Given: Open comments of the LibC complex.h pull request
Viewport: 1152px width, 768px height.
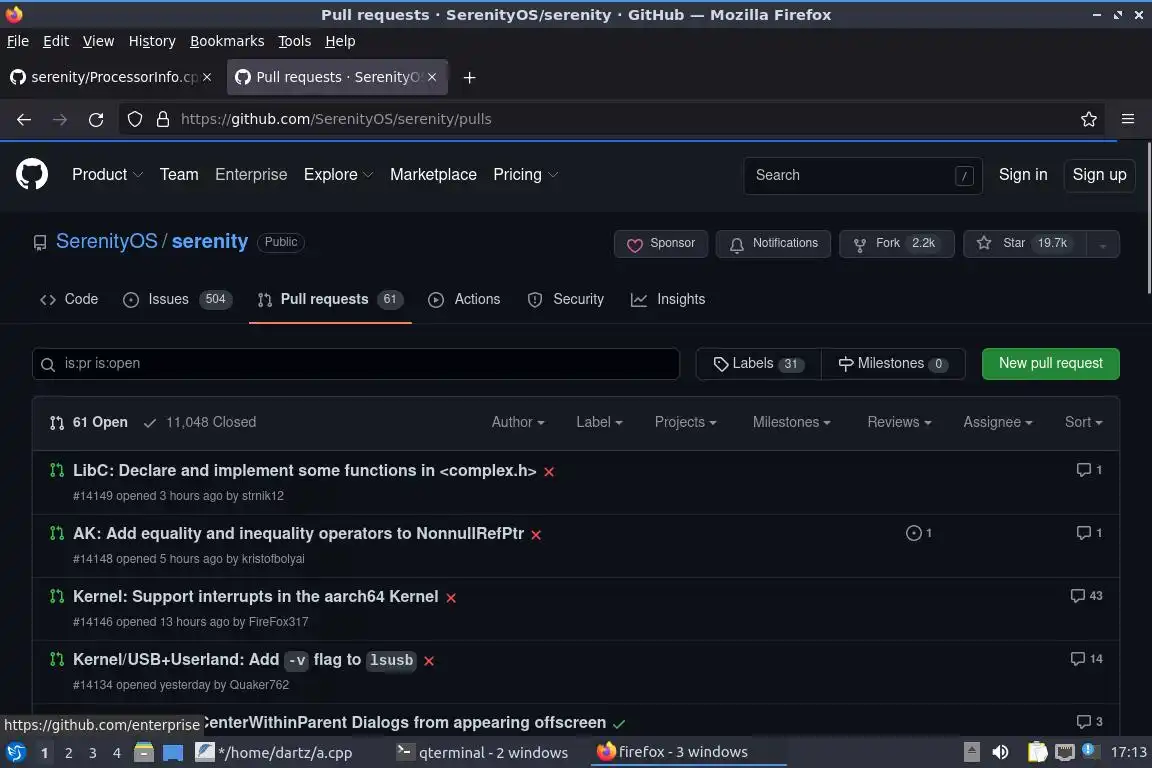Looking at the screenshot, I should click(x=1089, y=470).
